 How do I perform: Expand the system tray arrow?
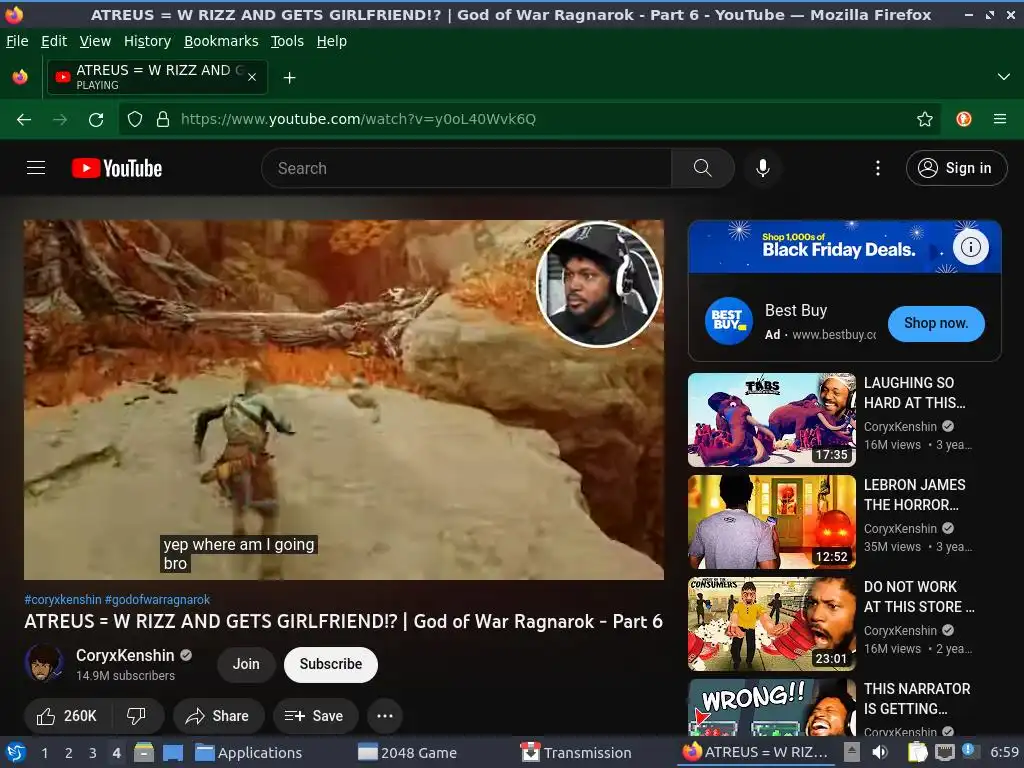[852, 752]
